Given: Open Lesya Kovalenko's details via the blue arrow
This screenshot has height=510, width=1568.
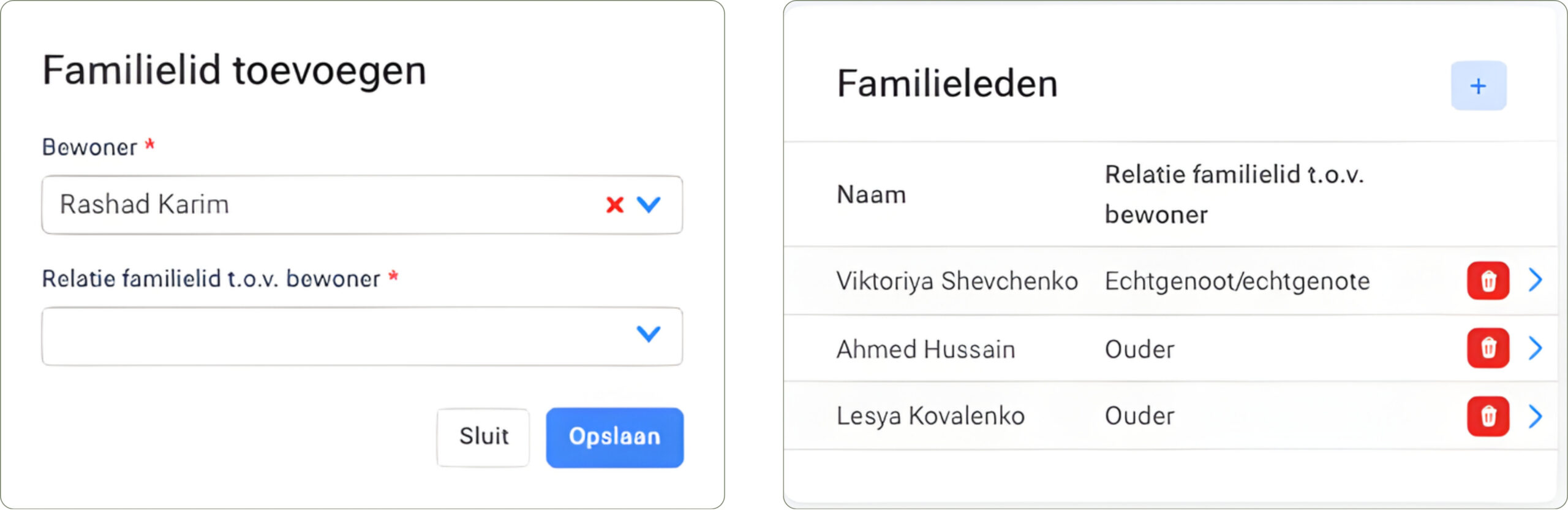Looking at the screenshot, I should (1537, 415).
